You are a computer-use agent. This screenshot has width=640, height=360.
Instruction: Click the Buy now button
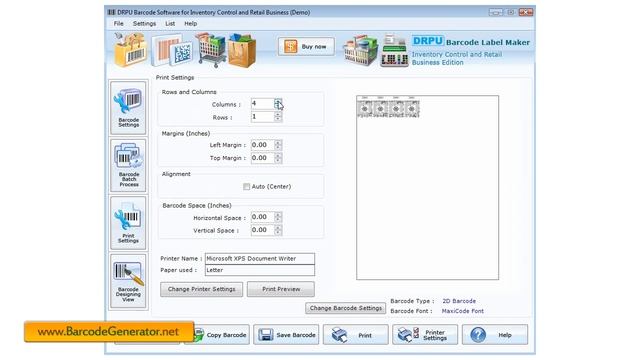306,47
